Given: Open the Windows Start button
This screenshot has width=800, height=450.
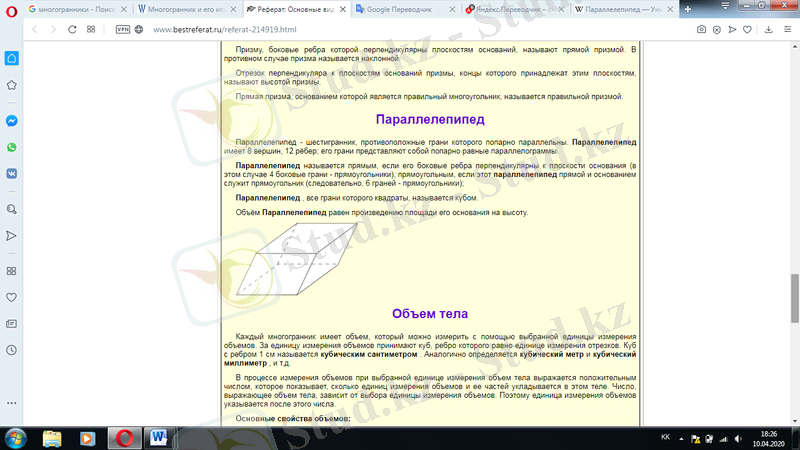Looking at the screenshot, I should [15, 438].
